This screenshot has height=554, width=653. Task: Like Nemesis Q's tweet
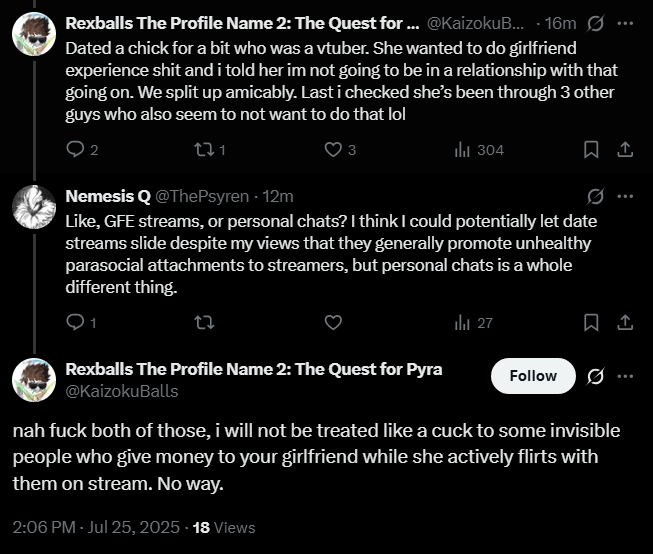334,322
